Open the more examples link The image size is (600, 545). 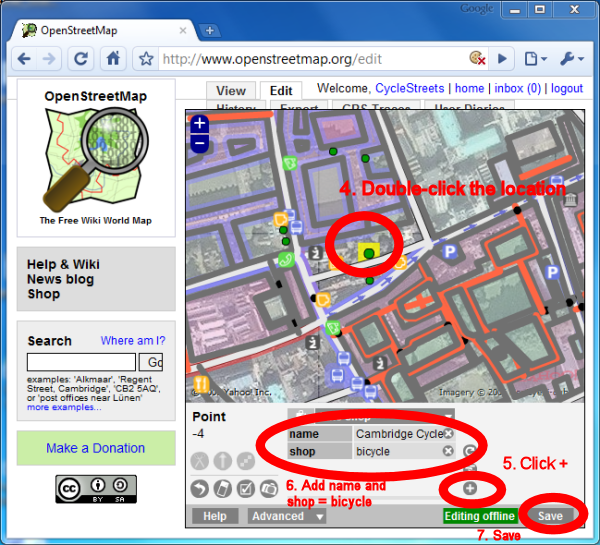pyautogui.click(x=64, y=407)
